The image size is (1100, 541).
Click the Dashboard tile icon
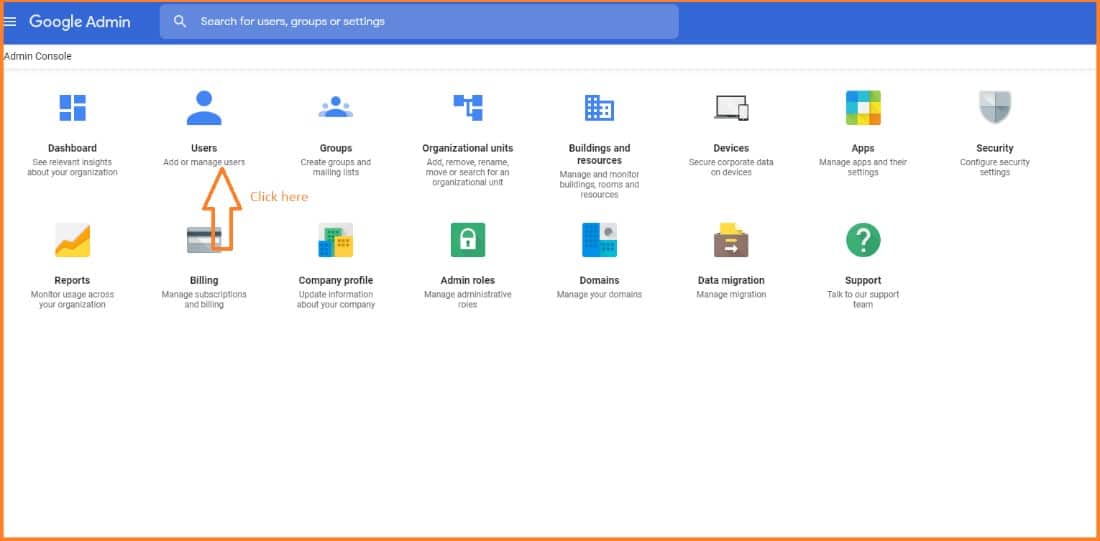pyautogui.click(x=72, y=107)
